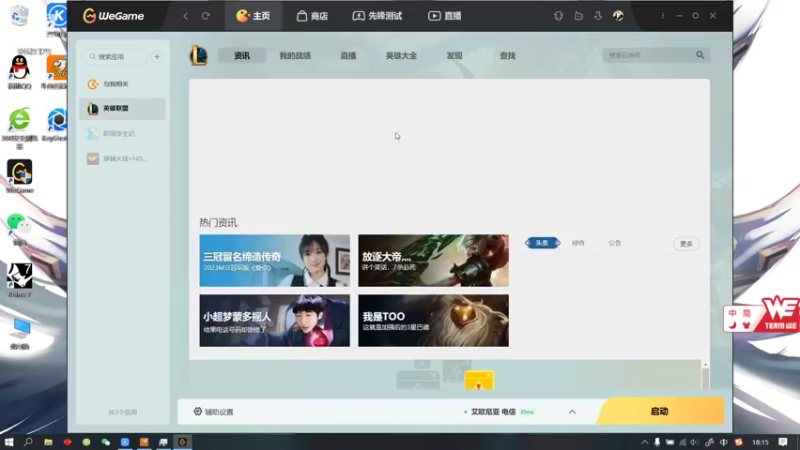Screen dimensions: 800x450
Task: Select 与我相关 in the sidebar
Action: pyautogui.click(x=122, y=84)
